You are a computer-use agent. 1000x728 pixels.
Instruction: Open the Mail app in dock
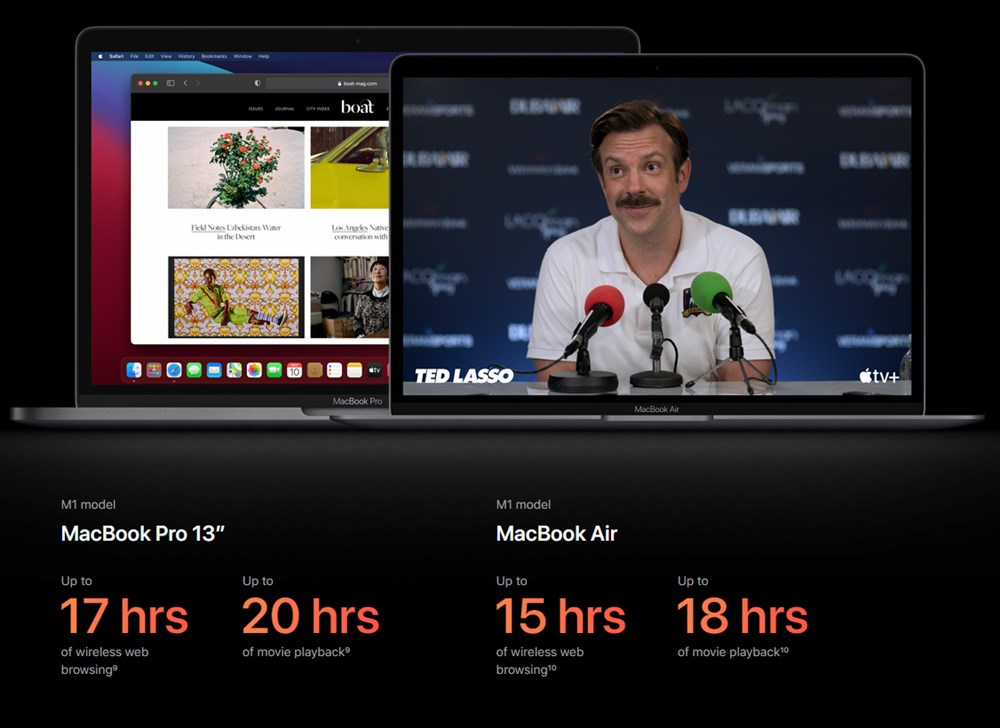(214, 370)
